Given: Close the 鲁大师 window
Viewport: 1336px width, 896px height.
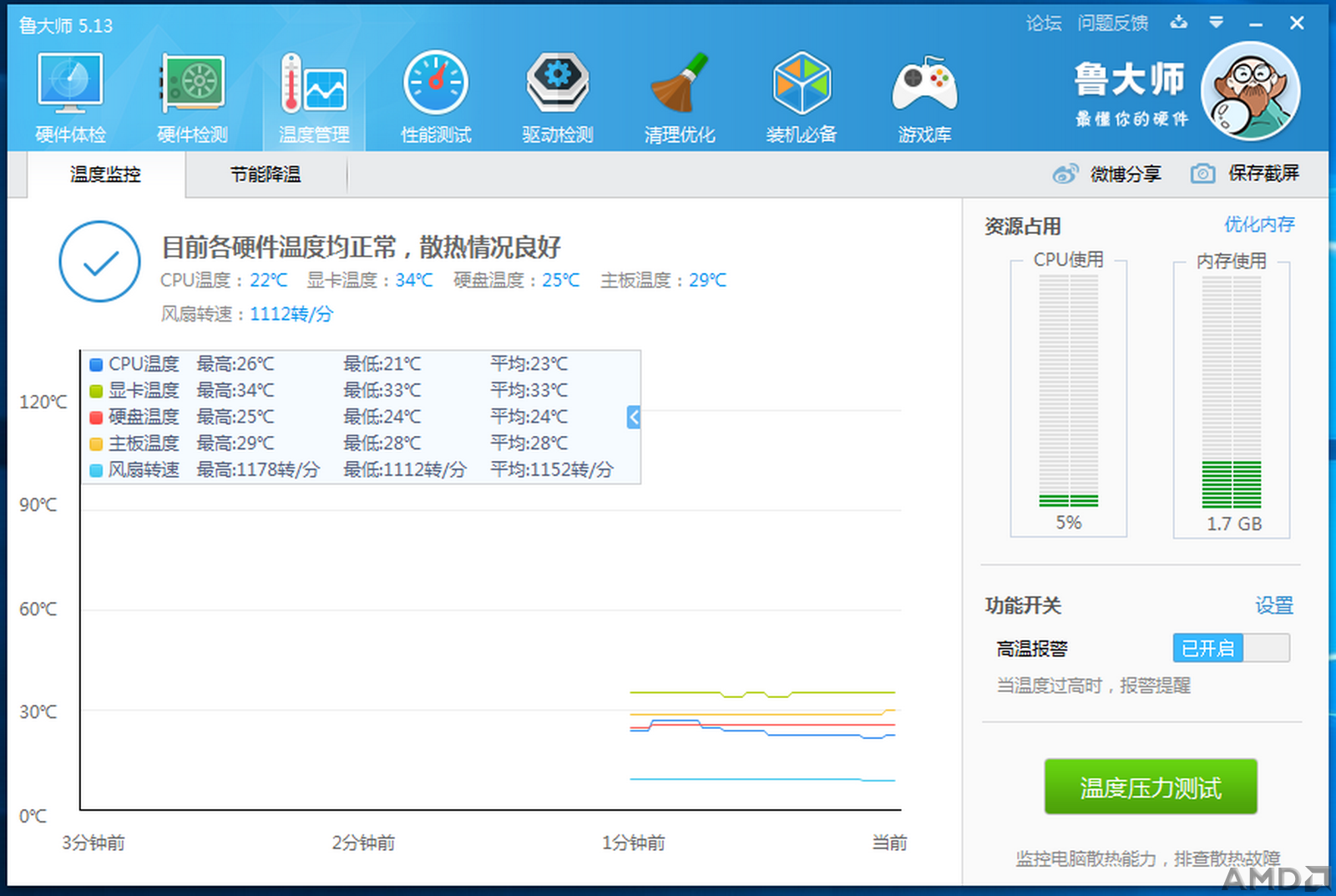Looking at the screenshot, I should [x=1297, y=23].
